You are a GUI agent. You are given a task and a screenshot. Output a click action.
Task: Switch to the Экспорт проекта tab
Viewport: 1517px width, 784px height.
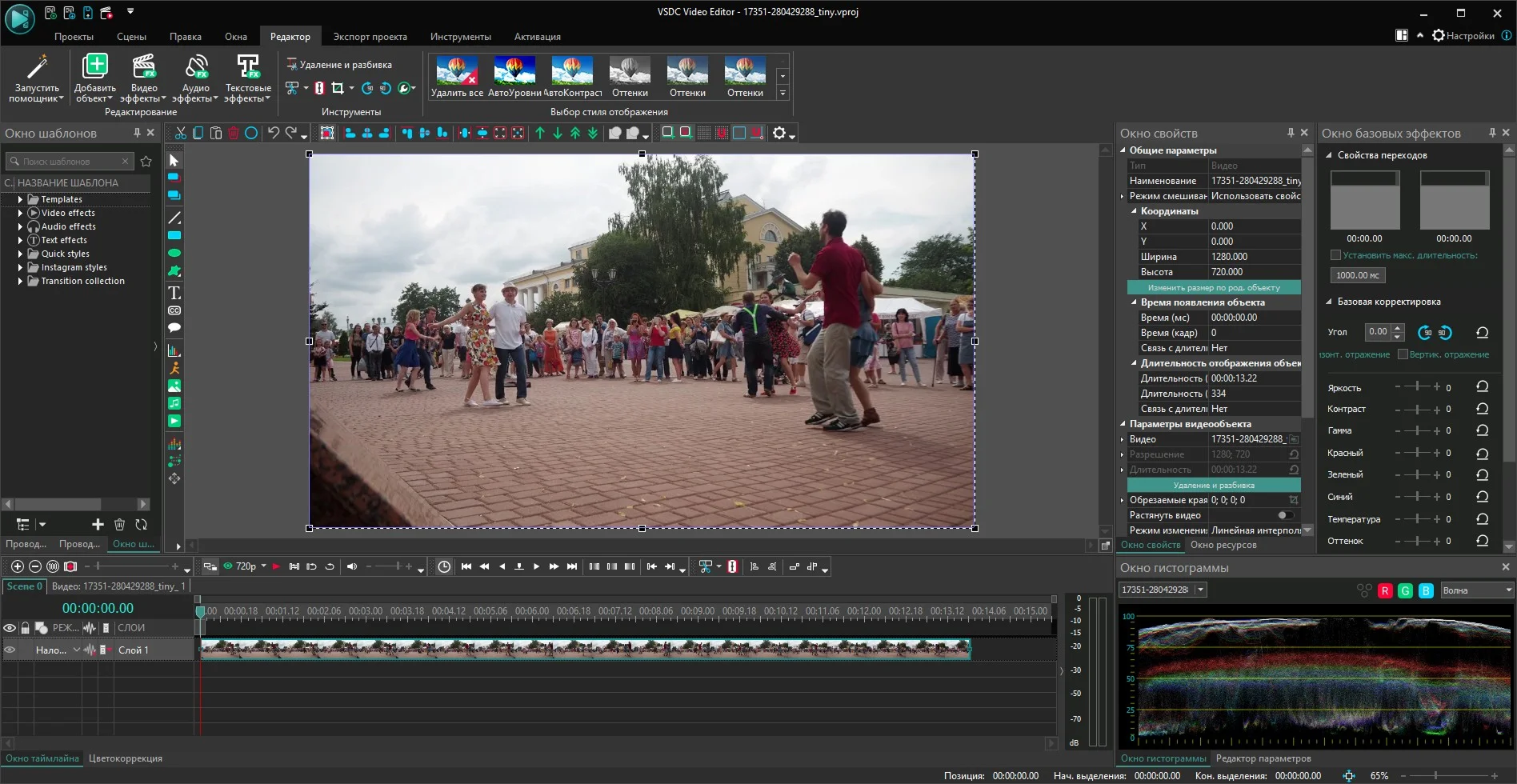tap(370, 37)
